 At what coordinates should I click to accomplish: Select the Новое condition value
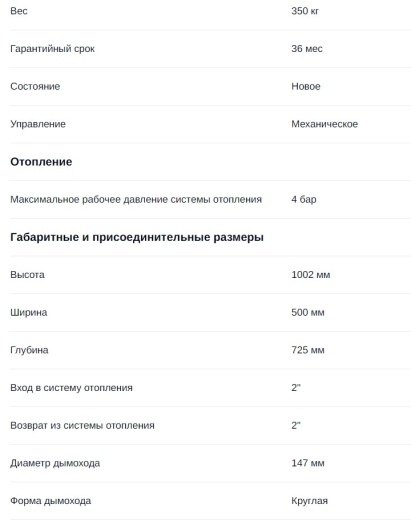click(306, 86)
